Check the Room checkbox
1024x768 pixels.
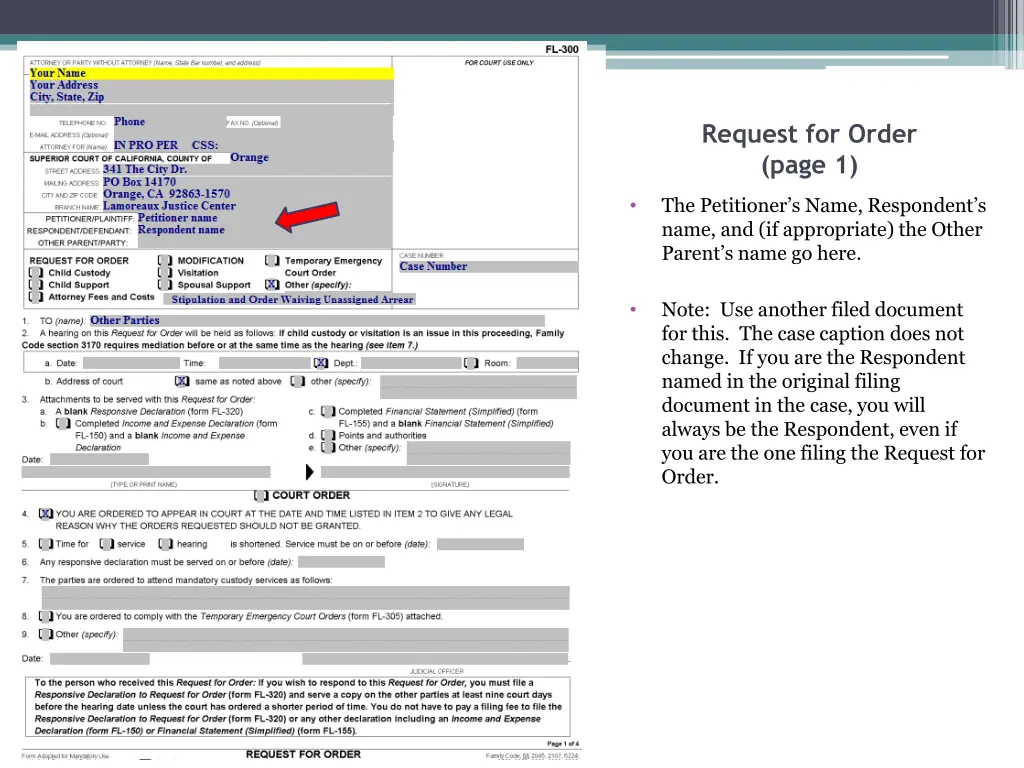[x=471, y=363]
